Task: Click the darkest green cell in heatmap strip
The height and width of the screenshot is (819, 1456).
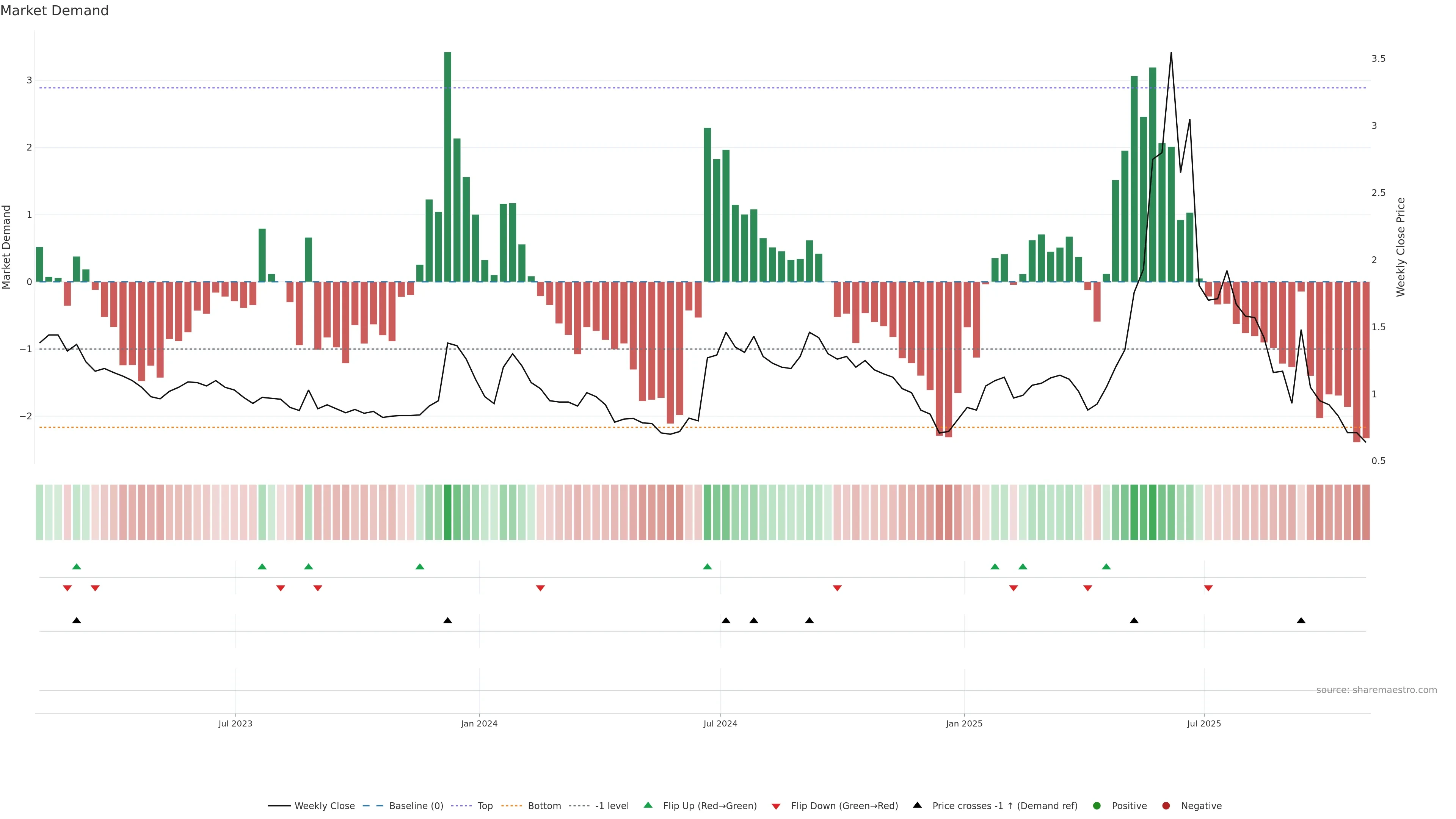Action: (448, 512)
